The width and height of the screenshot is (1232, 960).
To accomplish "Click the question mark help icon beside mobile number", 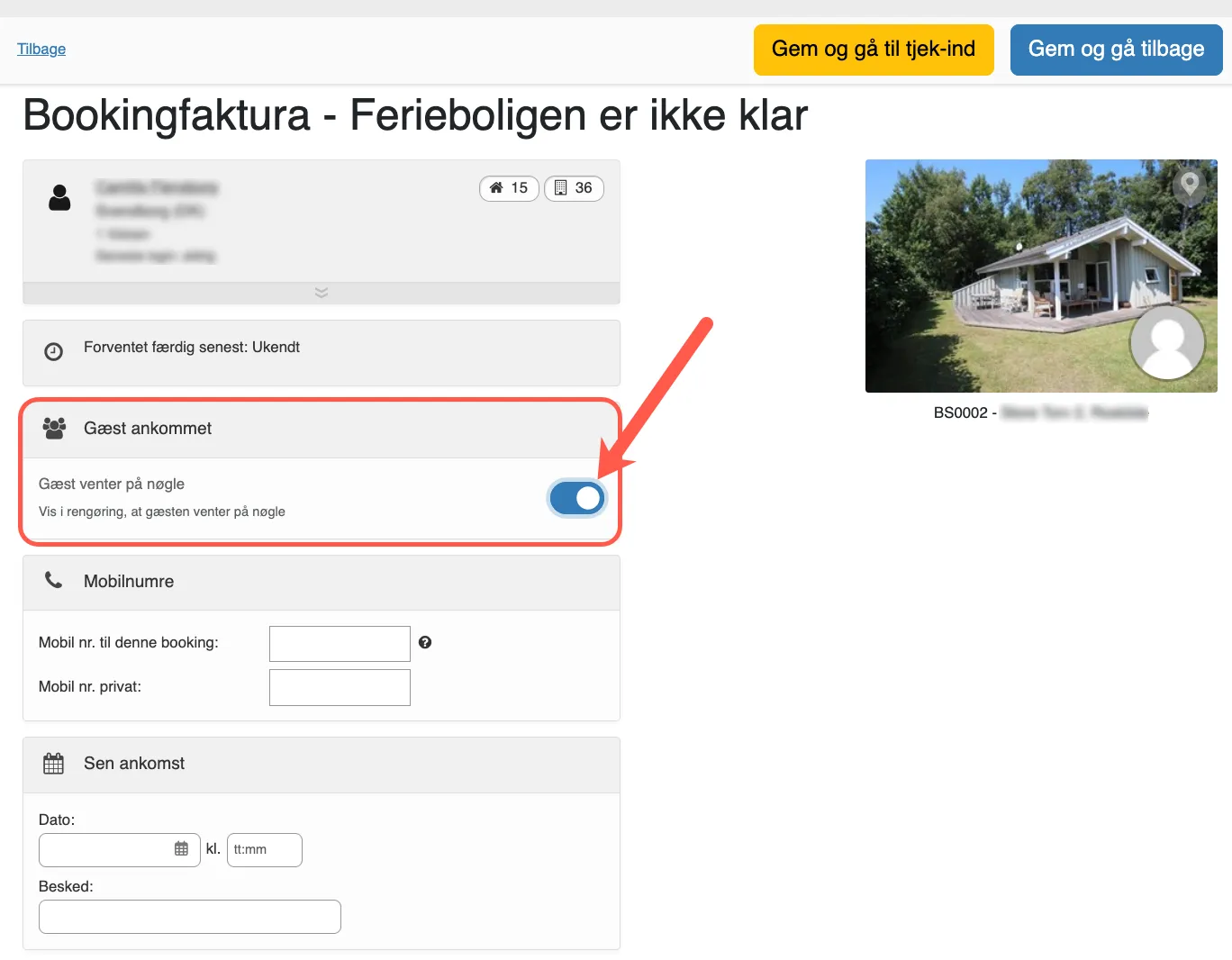I will pyautogui.click(x=425, y=642).
